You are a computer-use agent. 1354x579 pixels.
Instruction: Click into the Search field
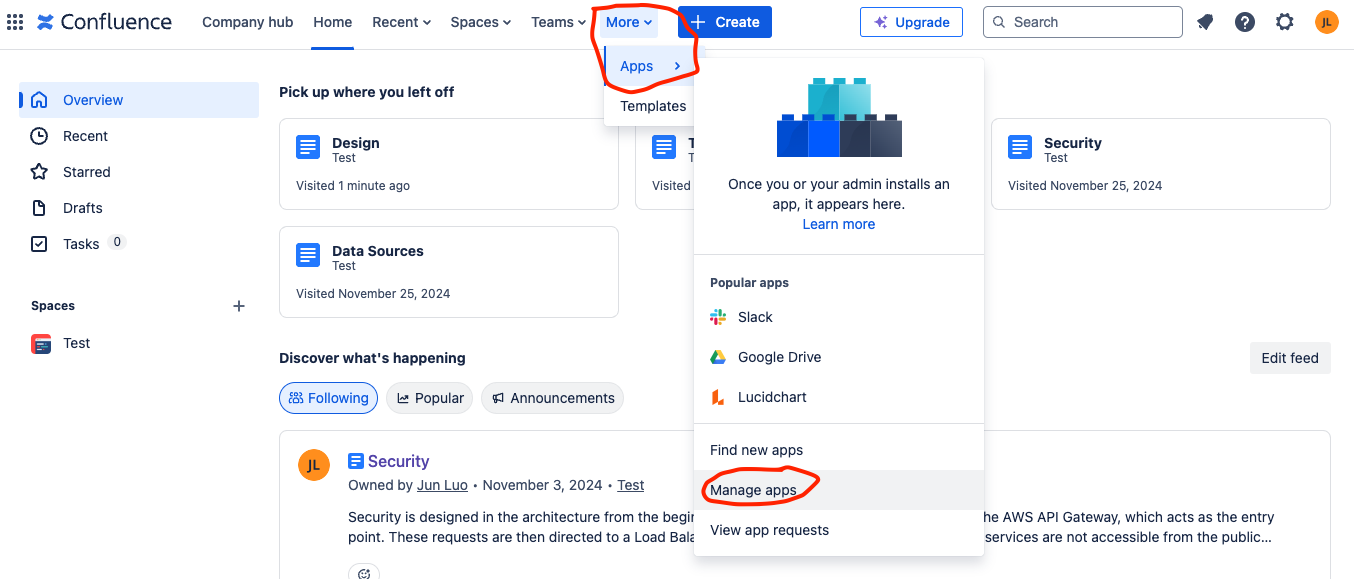point(1082,22)
